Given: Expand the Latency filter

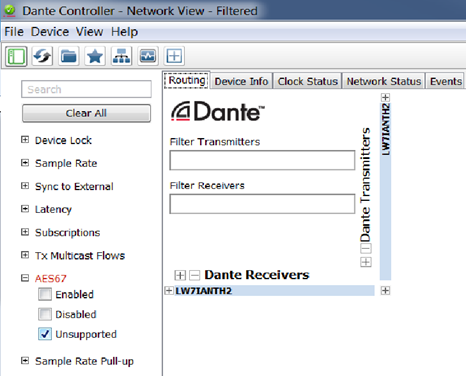Looking at the screenshot, I should (25, 209).
